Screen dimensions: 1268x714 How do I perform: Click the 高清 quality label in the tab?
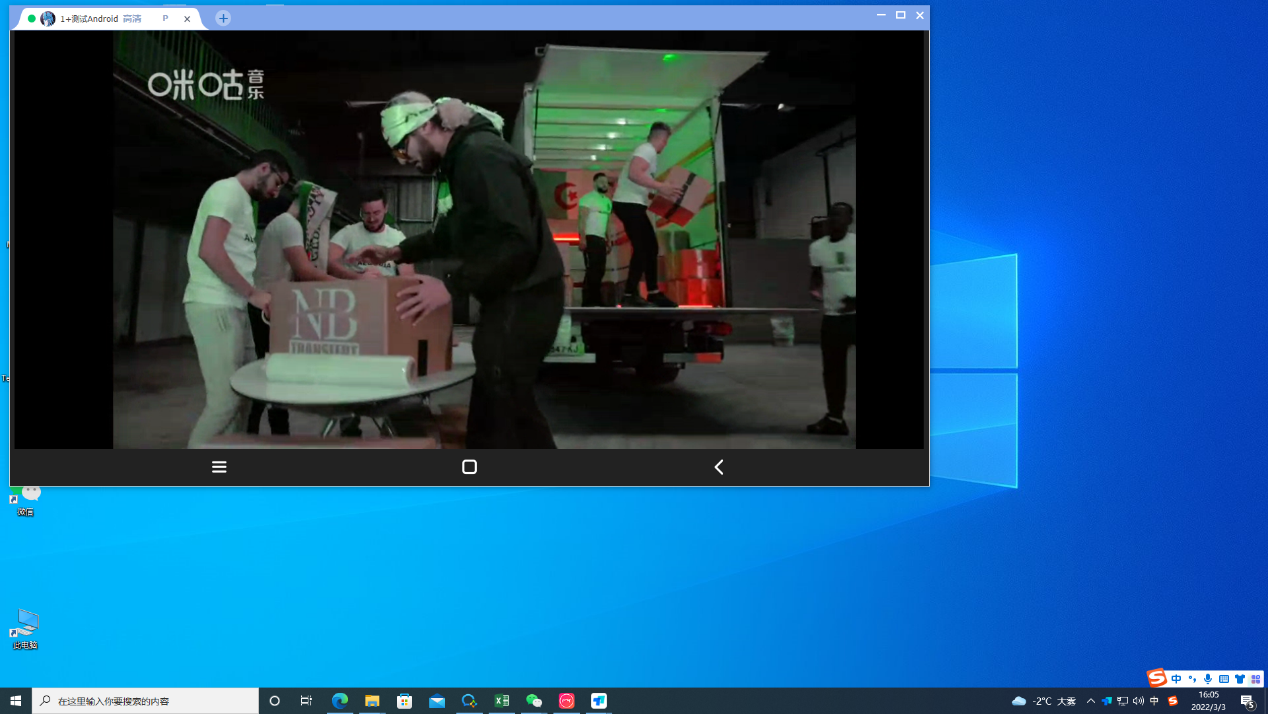point(132,19)
